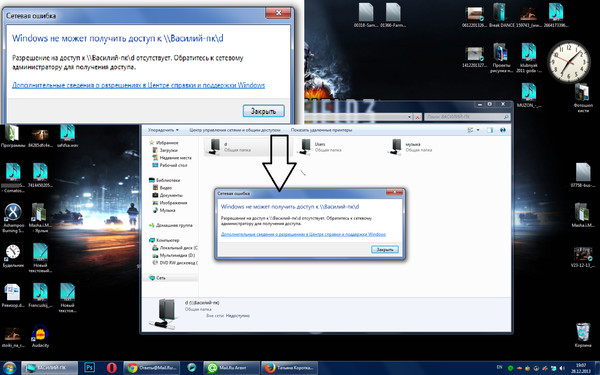Select the Корзина recycle bin desktop icon
Viewport: 600px width, 375px height.
pos(583,335)
